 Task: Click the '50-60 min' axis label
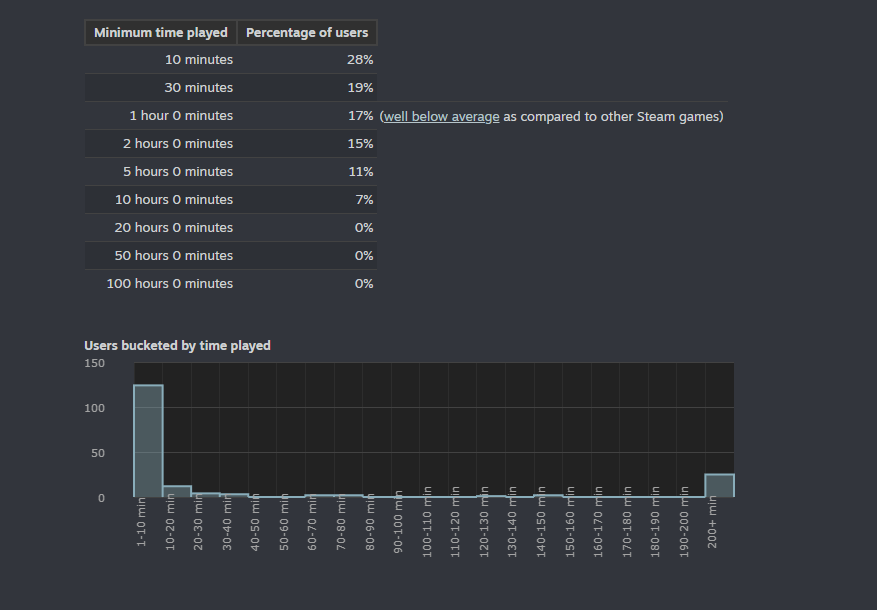284,522
